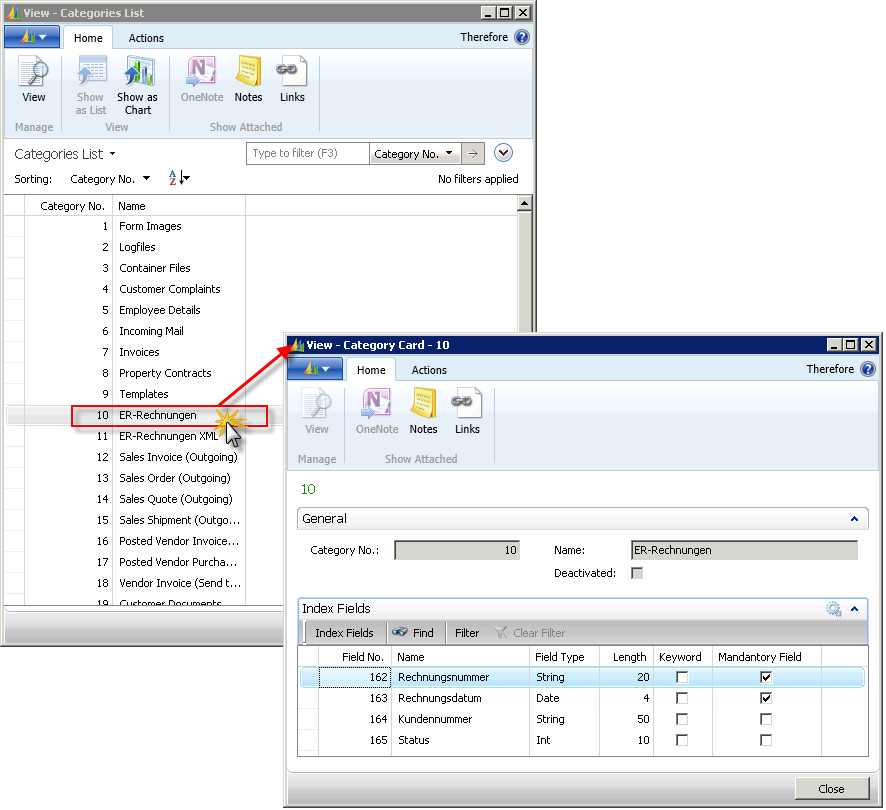Open the Category No. filter dropdown
886x810 pixels.
(x=415, y=154)
